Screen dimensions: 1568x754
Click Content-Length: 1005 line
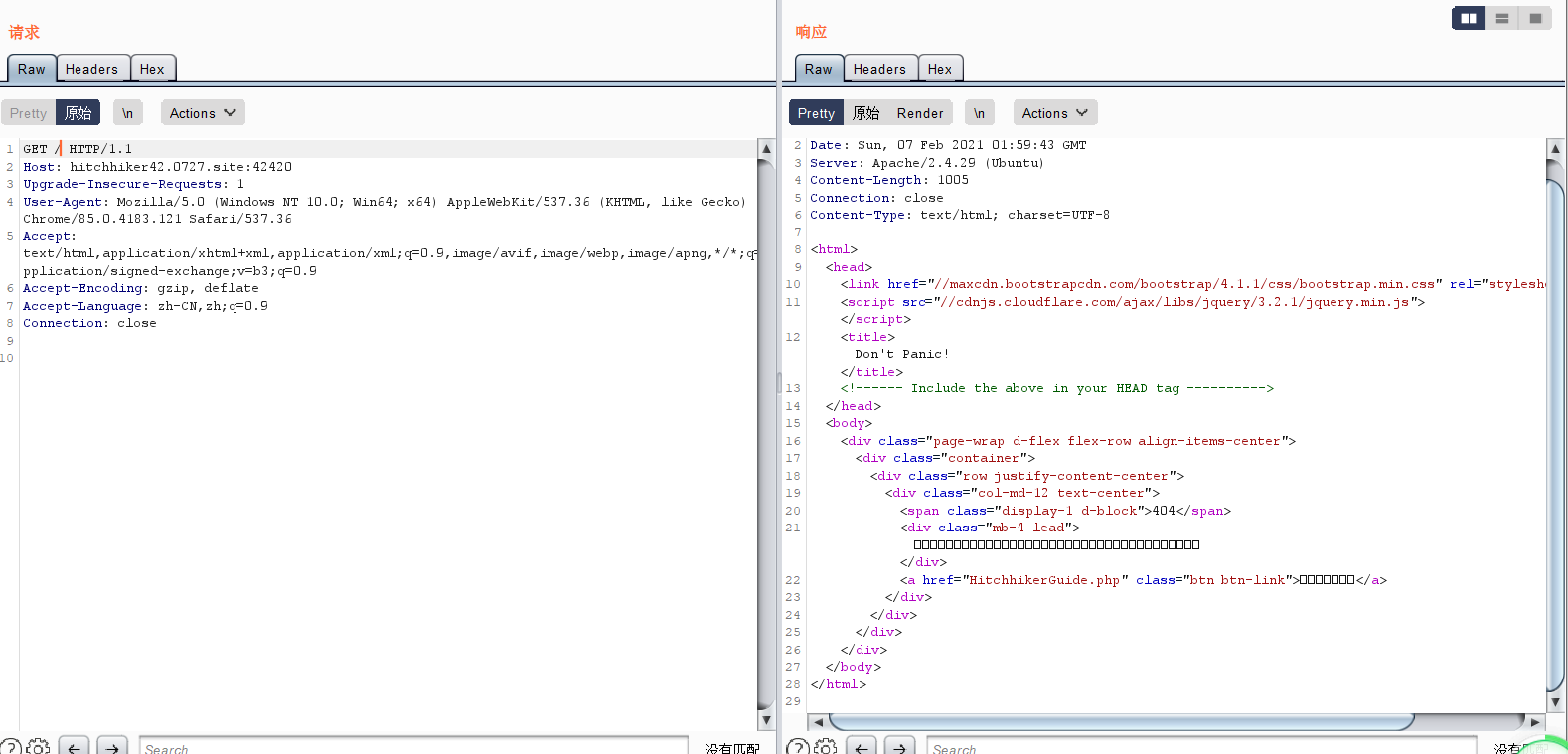pyautogui.click(x=889, y=180)
